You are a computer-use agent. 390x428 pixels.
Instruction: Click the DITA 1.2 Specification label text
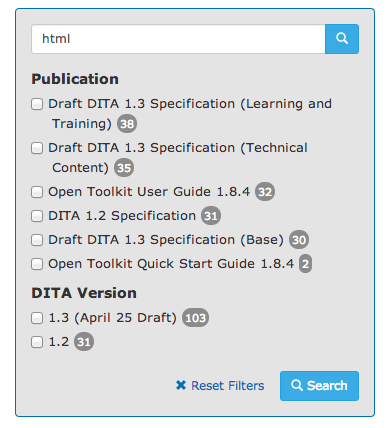pos(122,216)
